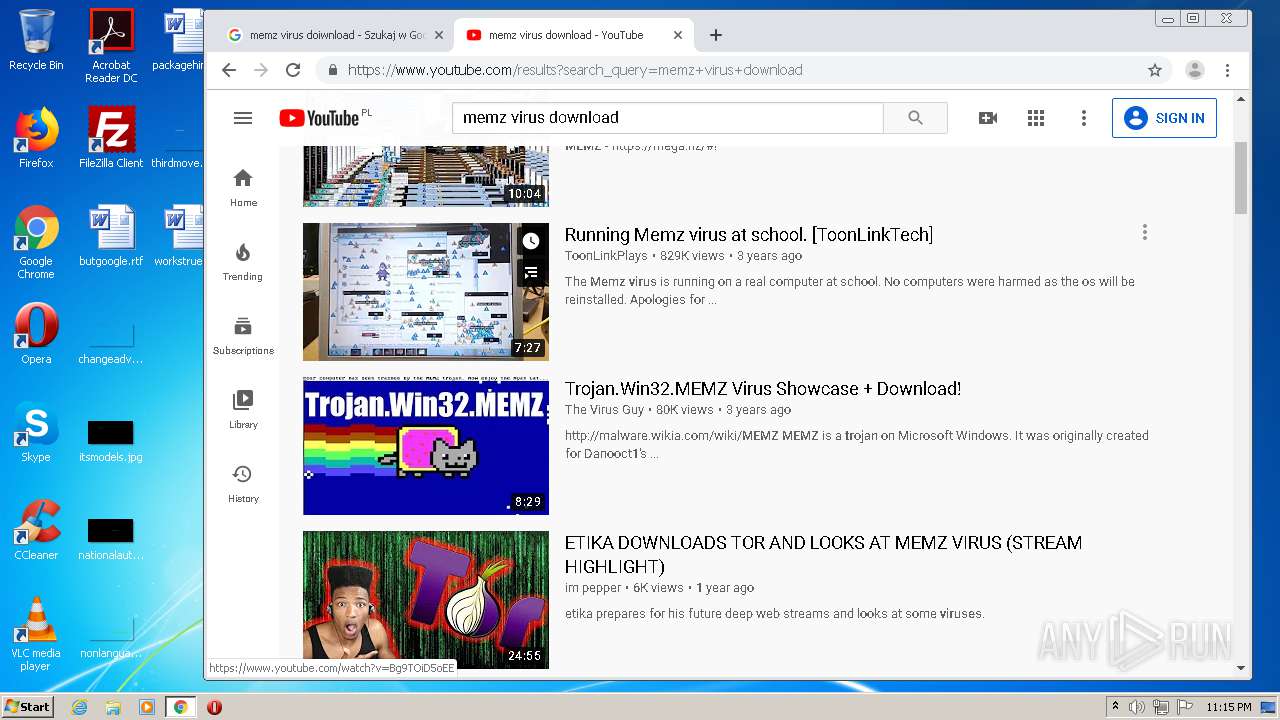Visit The Virus Guy channel
This screenshot has width=1280, height=720.
click(x=604, y=410)
